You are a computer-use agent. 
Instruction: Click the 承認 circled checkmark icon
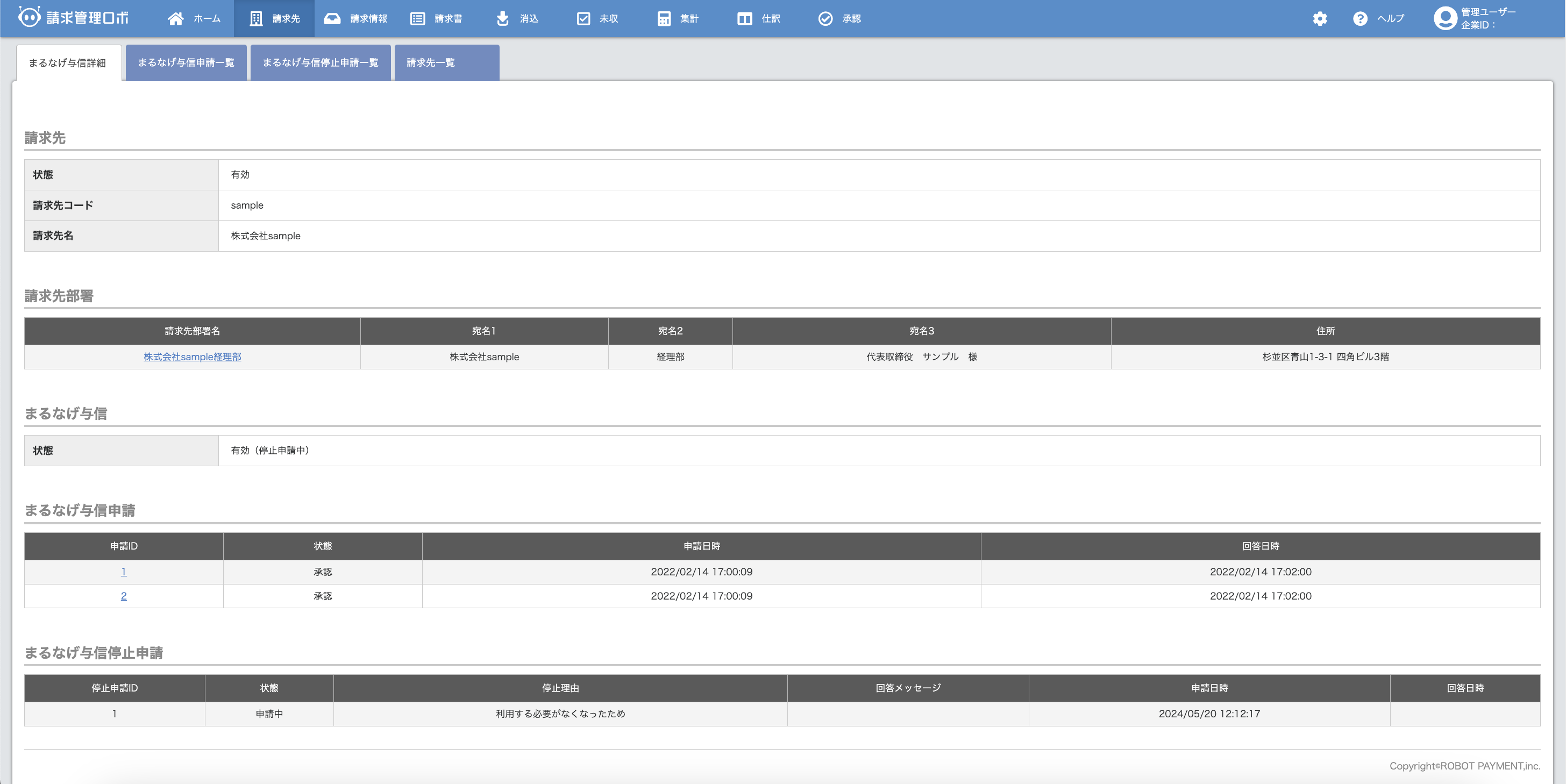tap(825, 19)
